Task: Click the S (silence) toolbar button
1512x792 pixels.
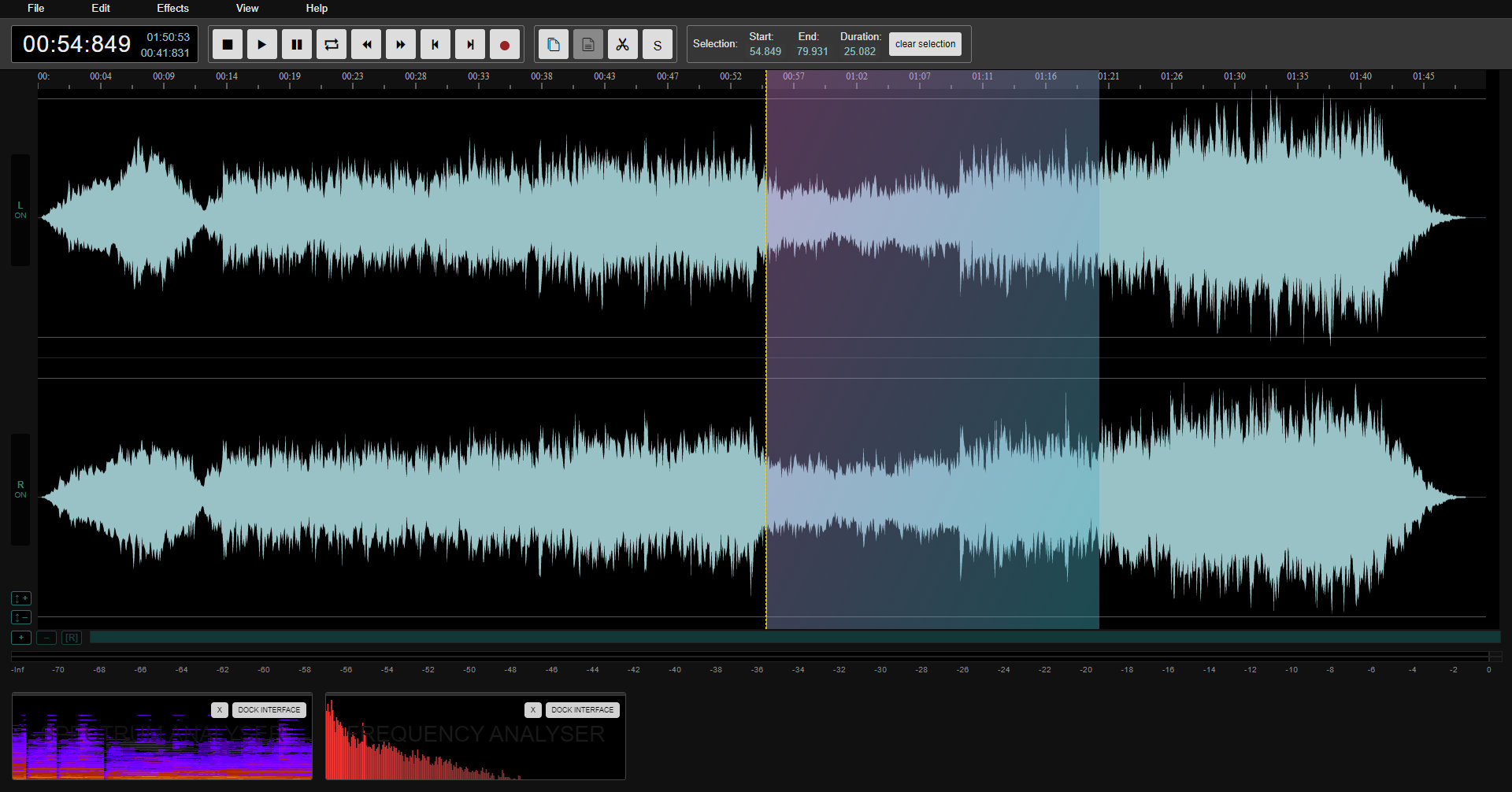Action: click(x=658, y=44)
